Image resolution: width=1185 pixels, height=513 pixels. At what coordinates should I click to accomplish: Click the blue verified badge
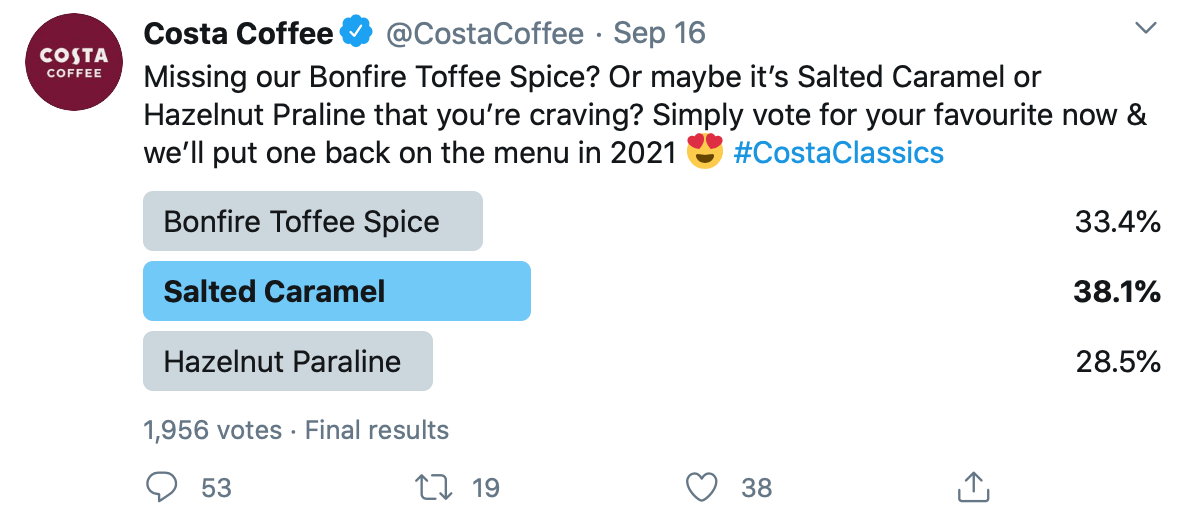356,34
